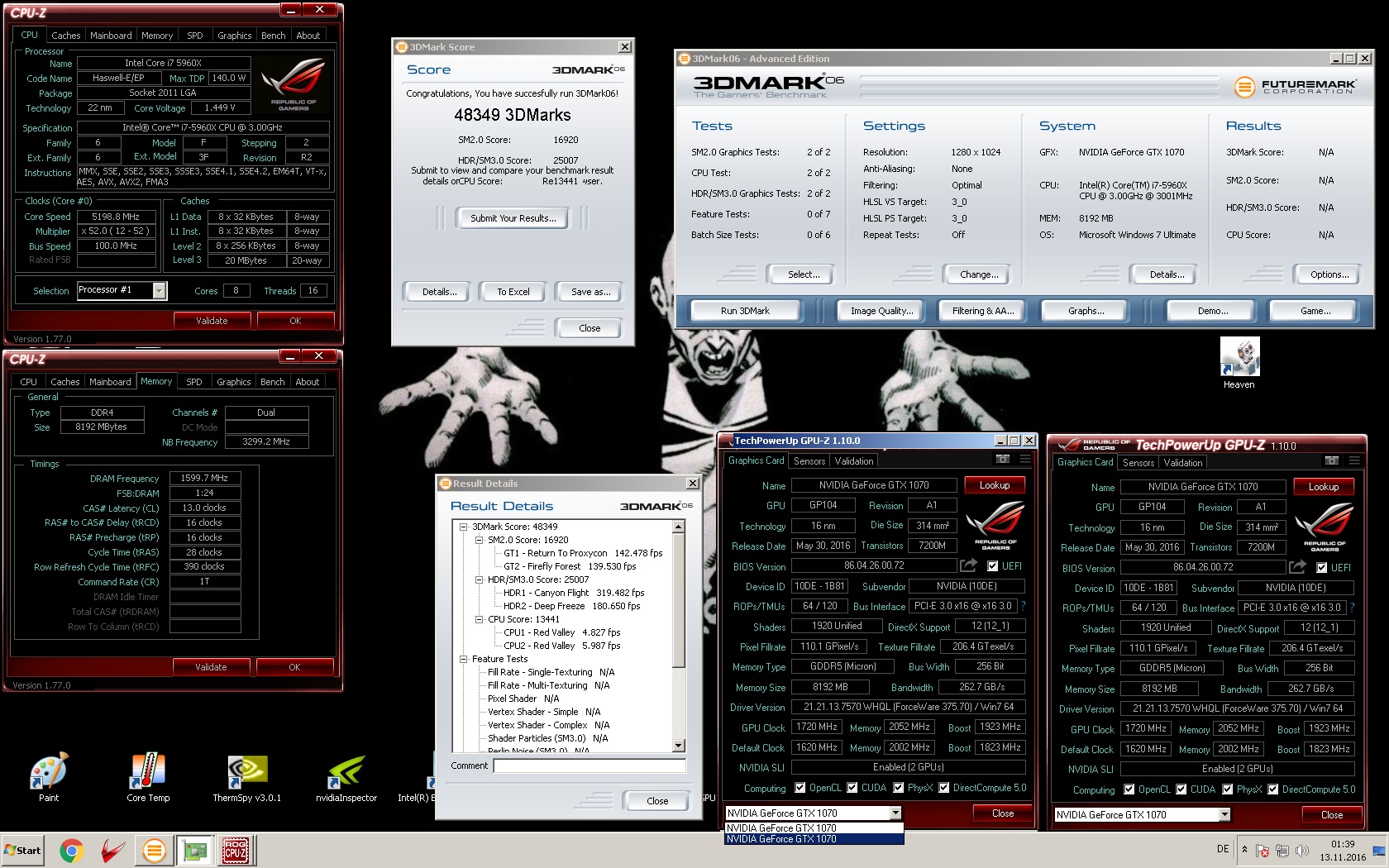Open Chrome from the taskbar
Image resolution: width=1389 pixels, height=868 pixels.
click(71, 850)
